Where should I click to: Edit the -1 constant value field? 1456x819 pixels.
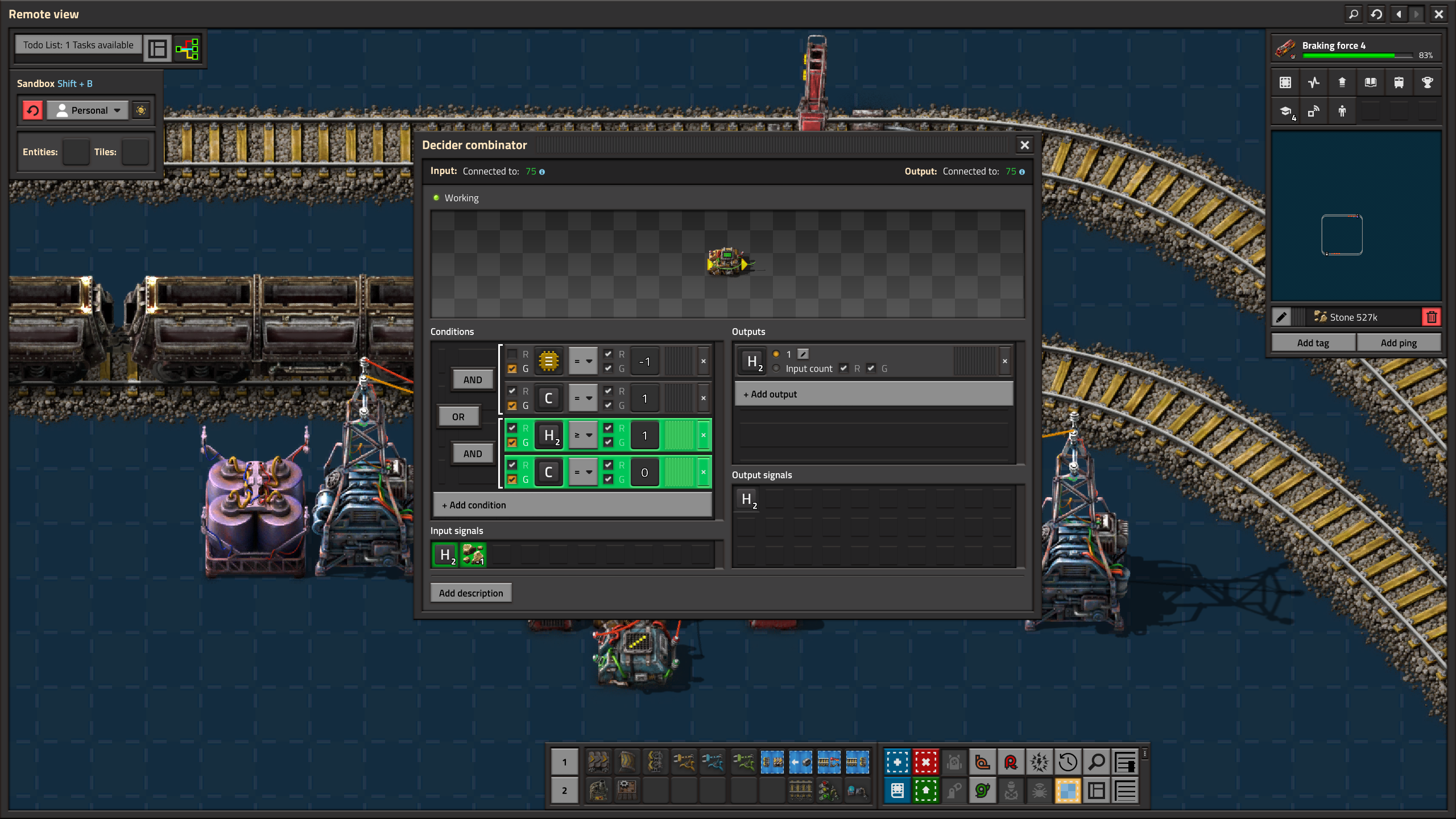coord(644,361)
